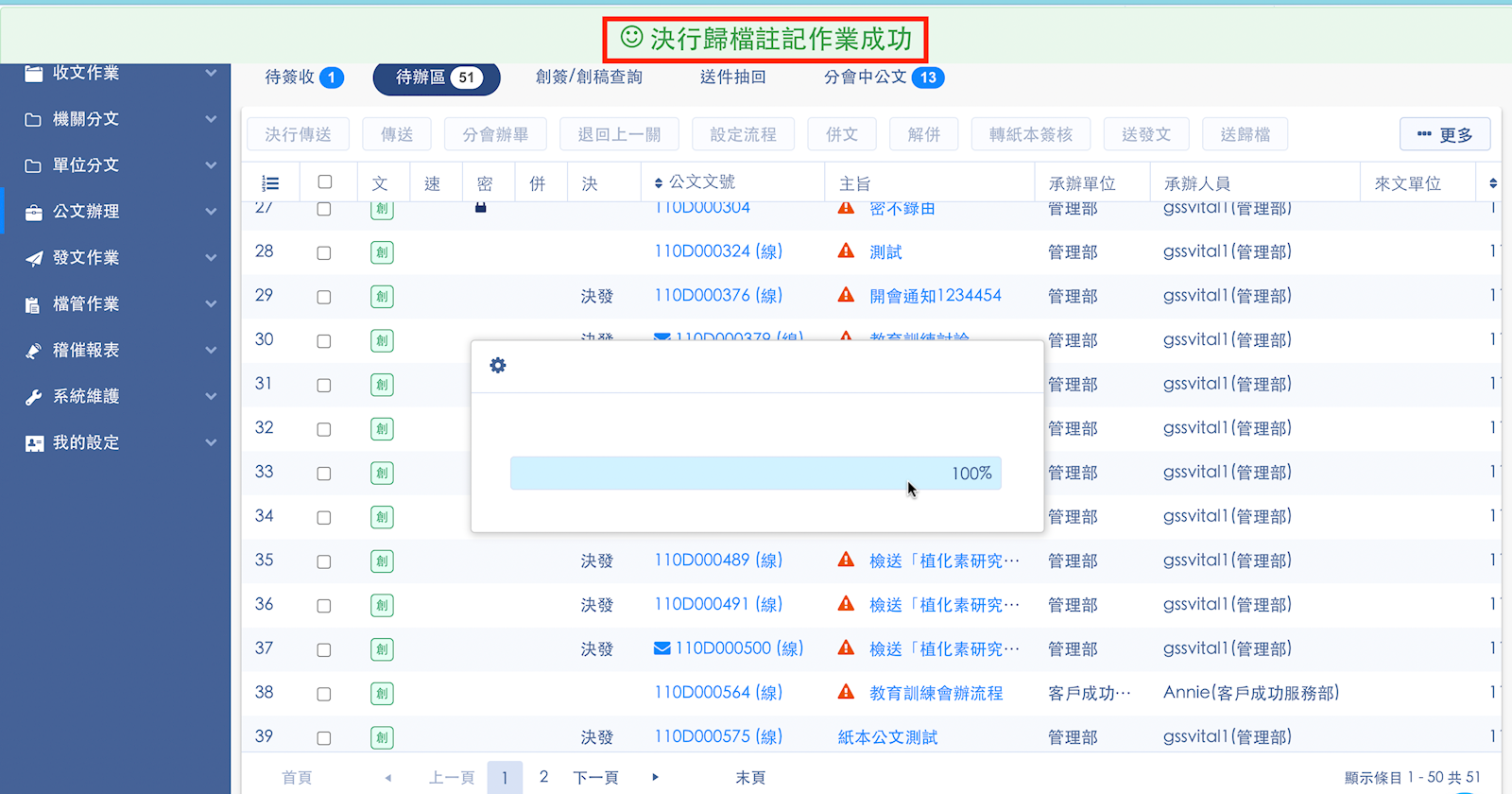Click the 我的設定 profile card icon
This screenshot has height=794, width=1512.
[x=34, y=443]
